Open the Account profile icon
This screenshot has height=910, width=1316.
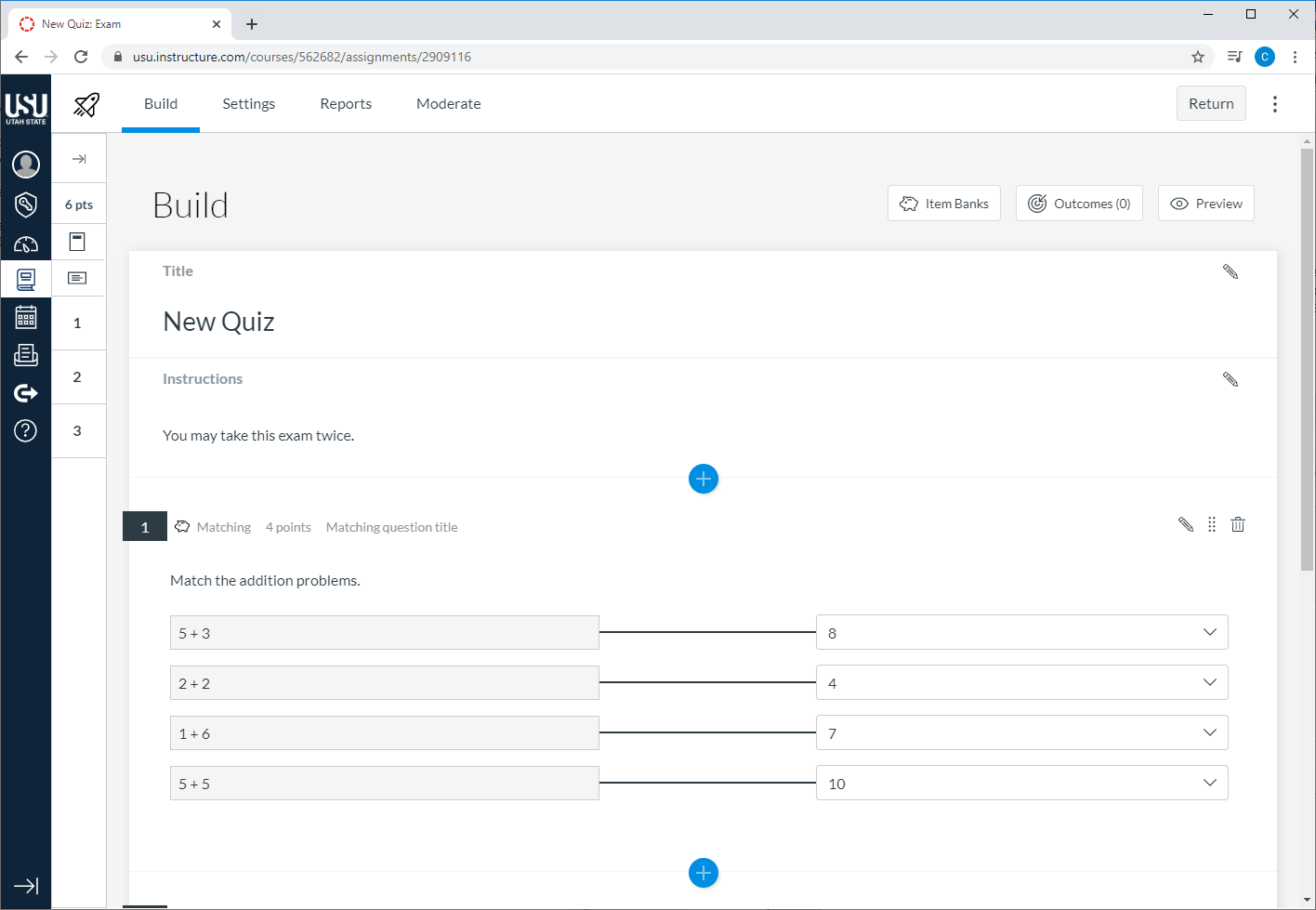25,165
